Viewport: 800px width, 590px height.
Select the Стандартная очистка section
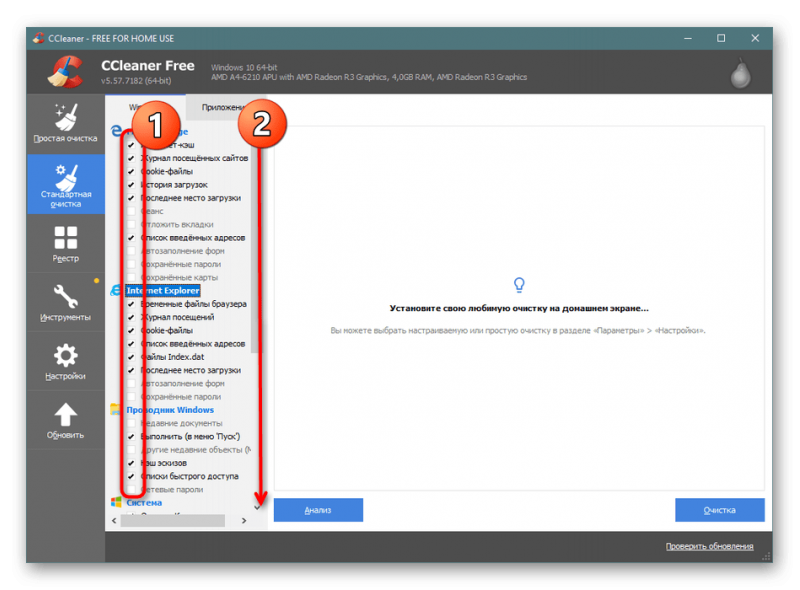pos(65,184)
